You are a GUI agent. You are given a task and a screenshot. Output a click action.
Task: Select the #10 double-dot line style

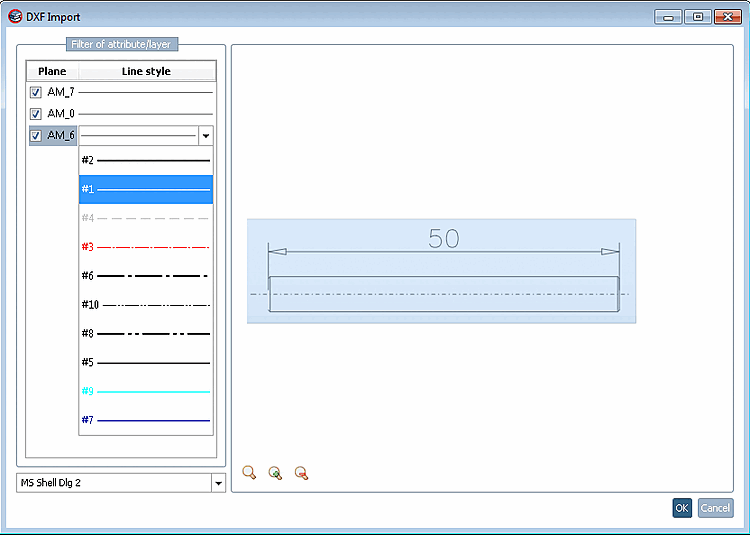(x=146, y=305)
